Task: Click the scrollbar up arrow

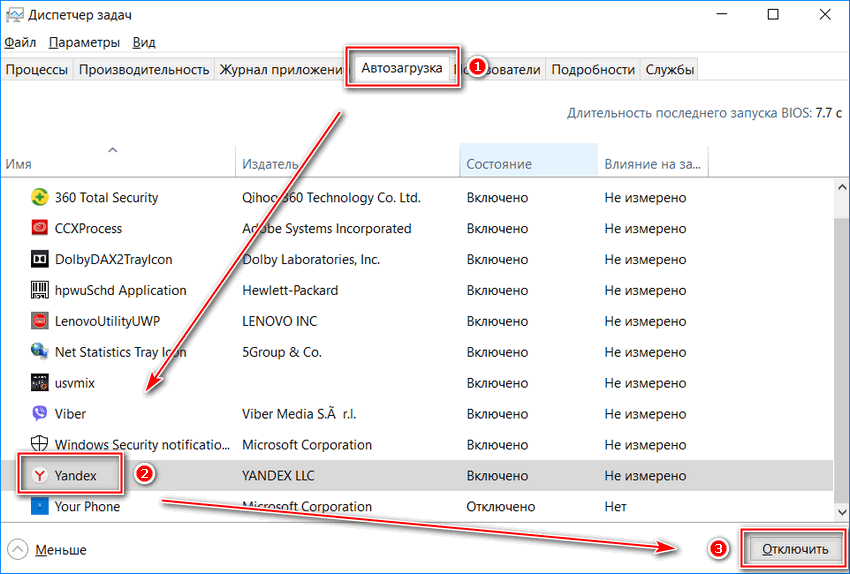Action: [x=841, y=188]
